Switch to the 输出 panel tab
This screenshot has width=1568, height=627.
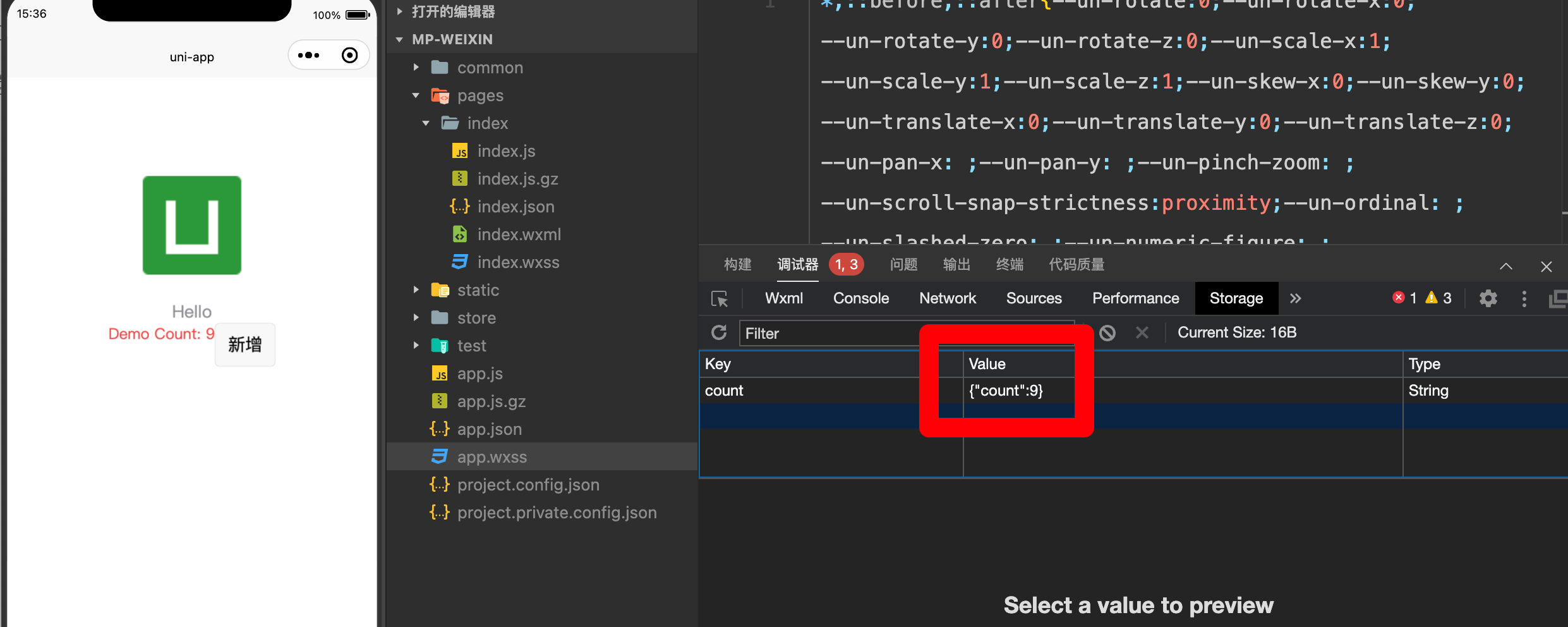click(956, 264)
